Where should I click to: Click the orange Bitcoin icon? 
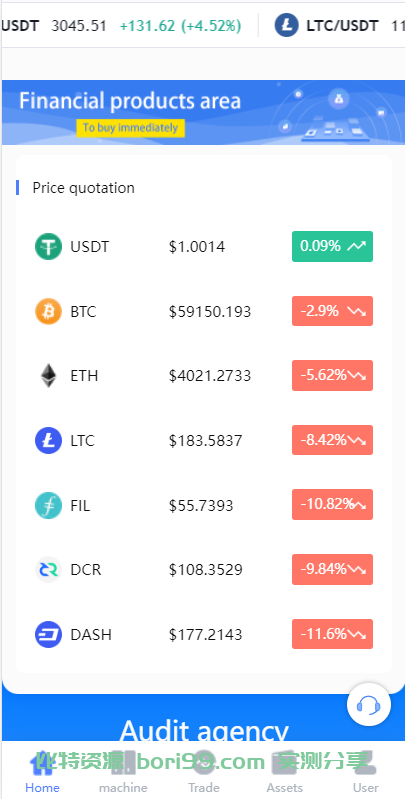coord(48,311)
